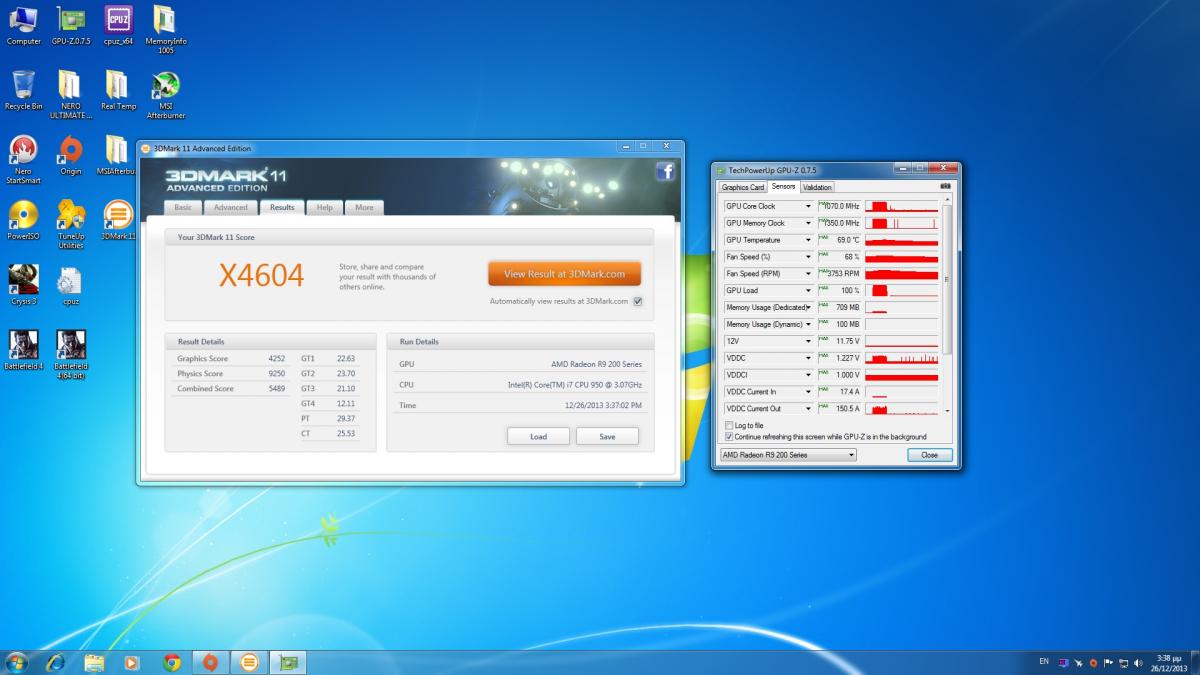Open the Facebook icon in 3DMark header
The width and height of the screenshot is (1200, 675).
click(x=665, y=171)
